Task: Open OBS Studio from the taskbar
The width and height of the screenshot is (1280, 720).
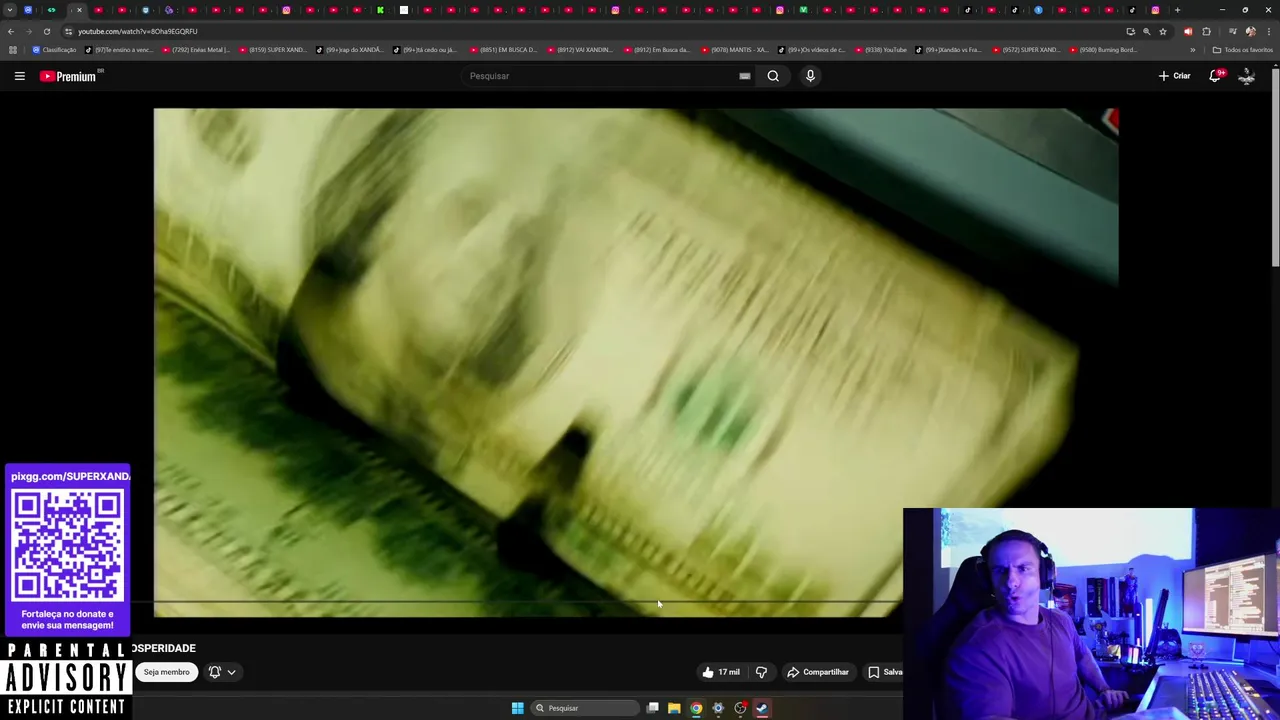Action: point(740,708)
